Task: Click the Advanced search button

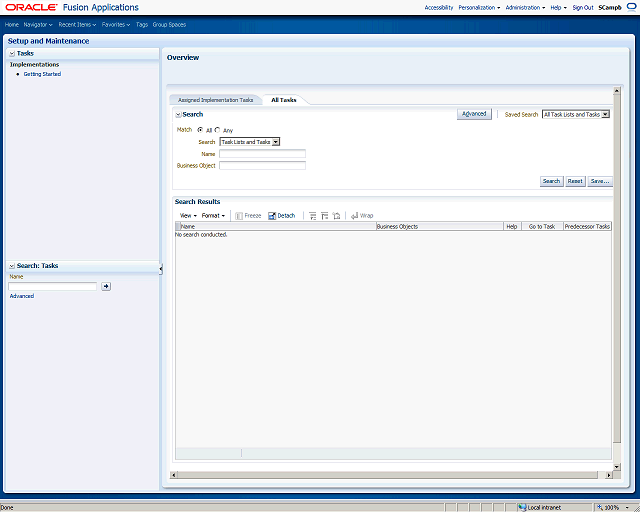Action: tap(474, 114)
